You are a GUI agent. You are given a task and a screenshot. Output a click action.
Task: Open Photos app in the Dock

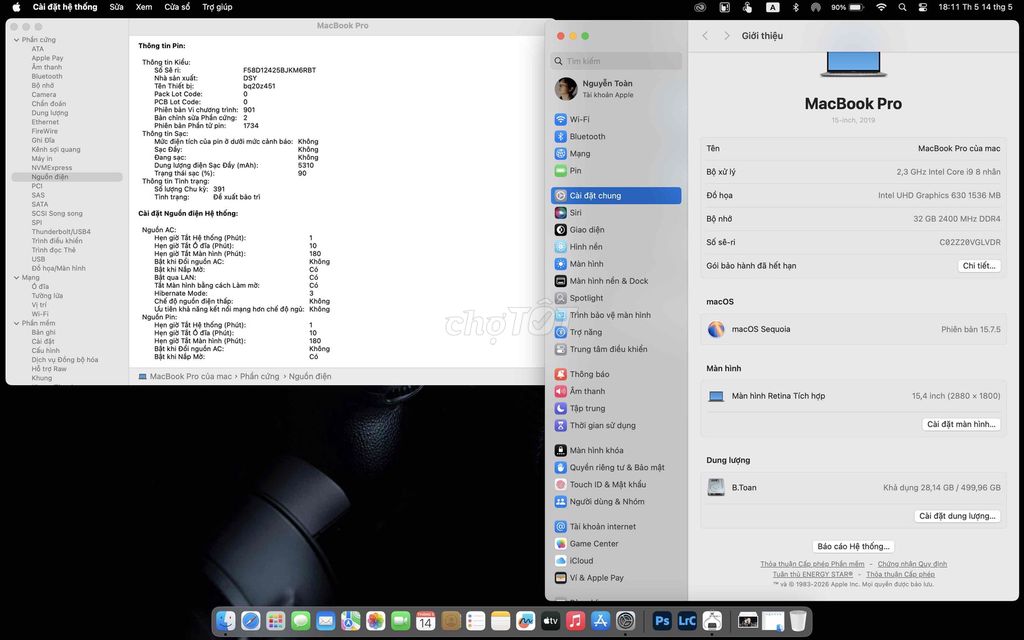point(376,620)
